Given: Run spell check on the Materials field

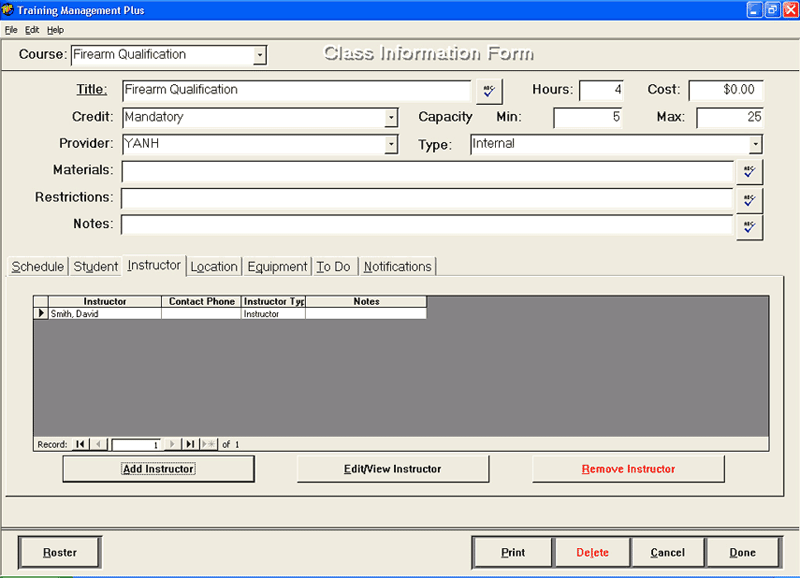Looking at the screenshot, I should [x=750, y=171].
